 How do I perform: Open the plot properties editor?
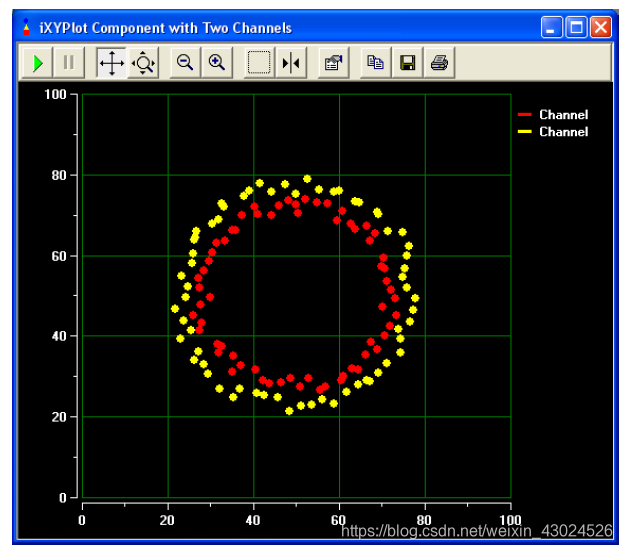(333, 63)
